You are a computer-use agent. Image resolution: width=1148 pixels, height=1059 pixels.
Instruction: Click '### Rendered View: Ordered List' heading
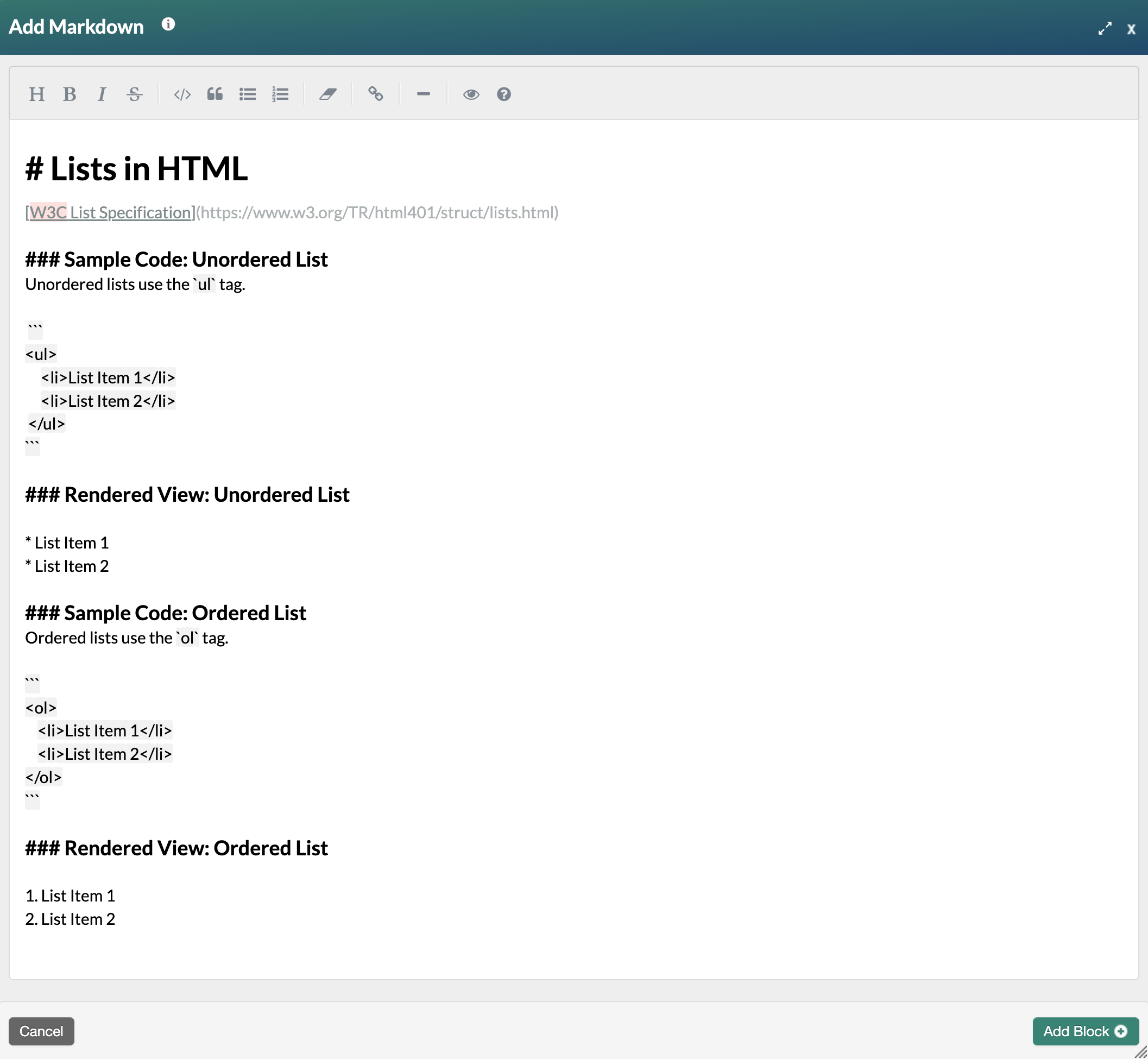point(176,849)
